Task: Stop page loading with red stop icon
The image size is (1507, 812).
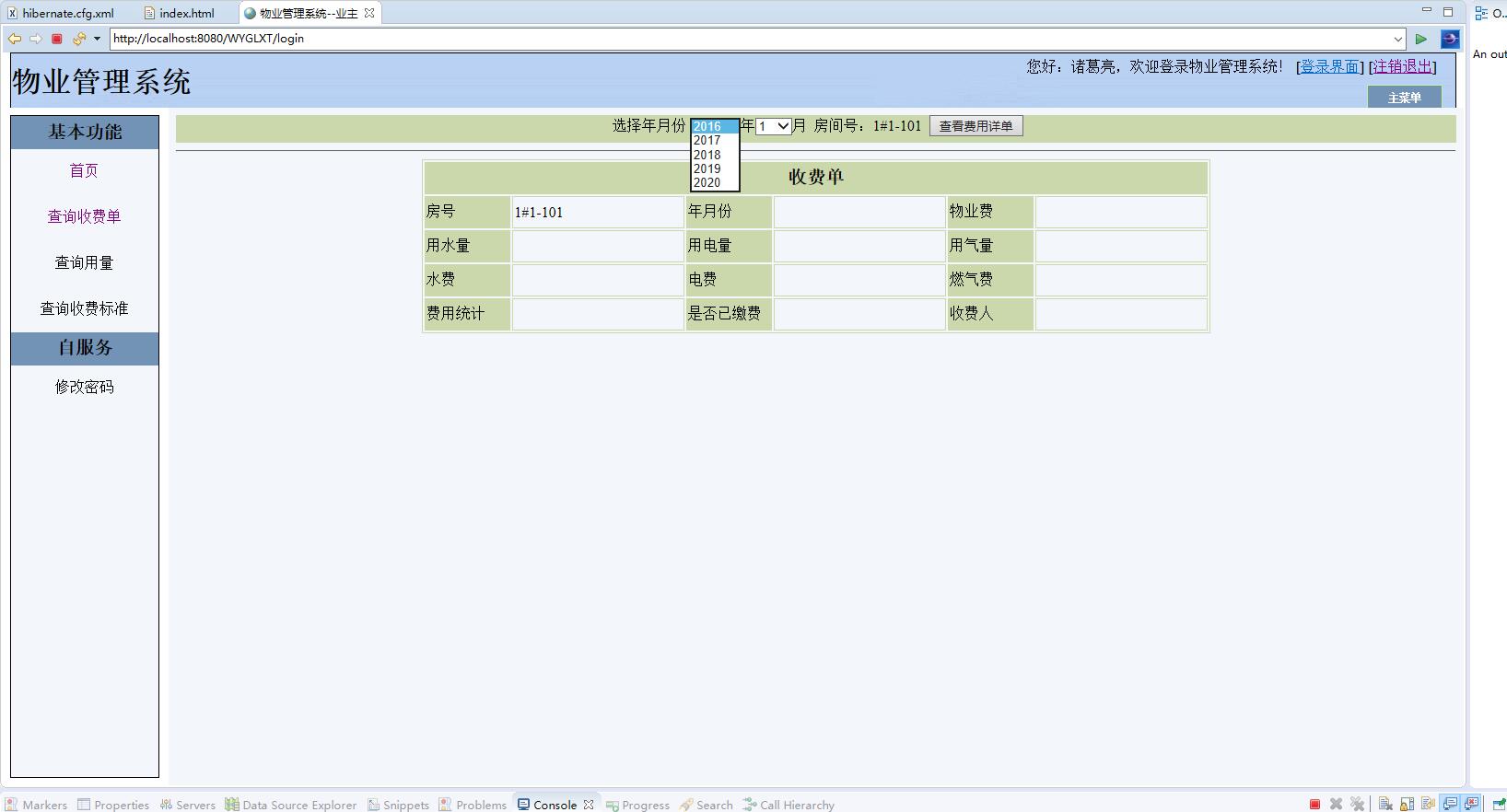Action: pos(56,39)
